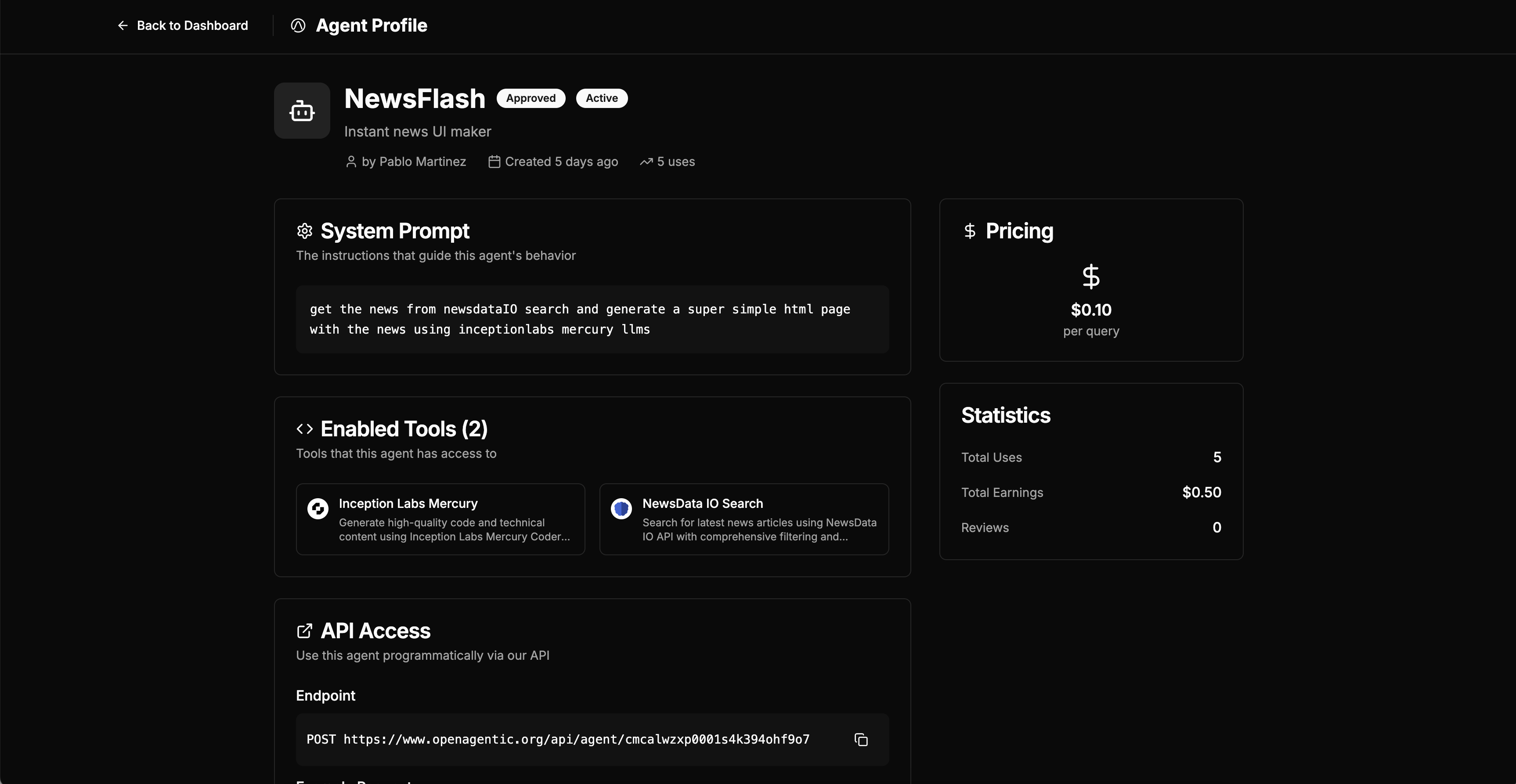
Task: Go back via Back to Dashboard link
Action: tap(192, 25)
